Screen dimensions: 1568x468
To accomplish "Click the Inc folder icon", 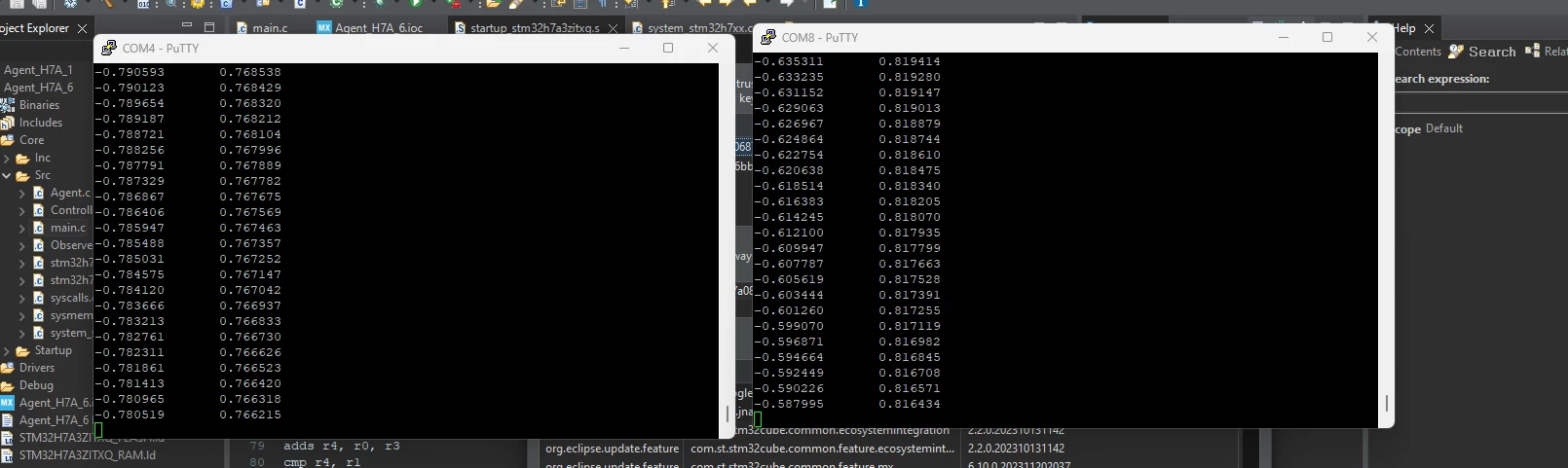I will (23, 158).
